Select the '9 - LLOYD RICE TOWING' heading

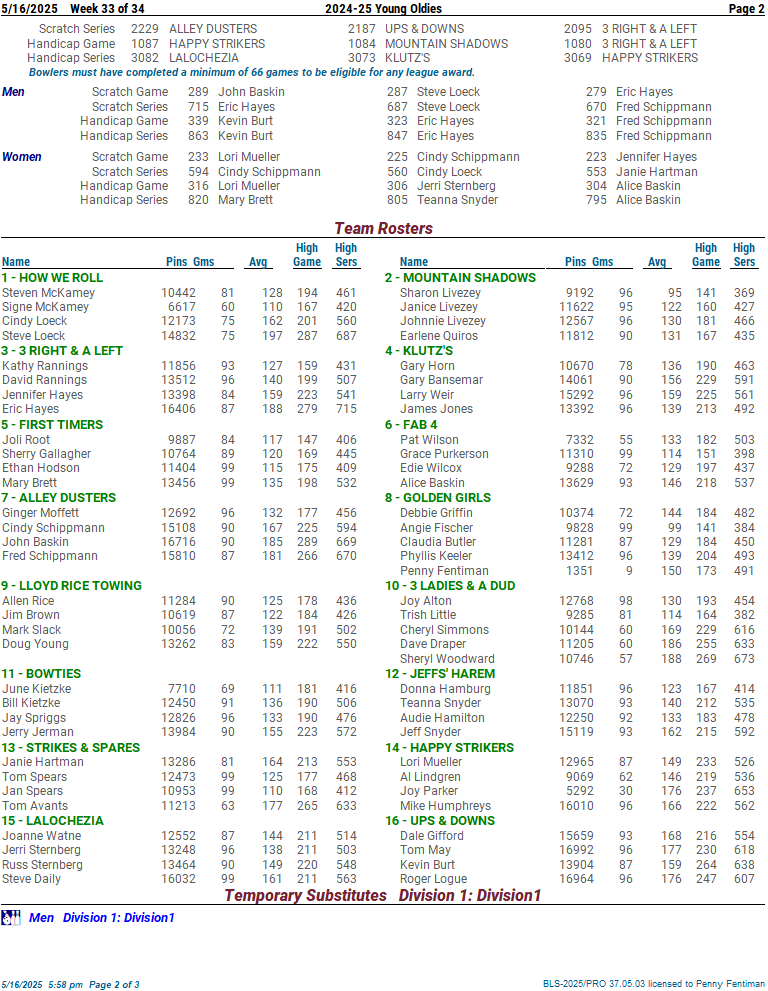click(x=71, y=586)
